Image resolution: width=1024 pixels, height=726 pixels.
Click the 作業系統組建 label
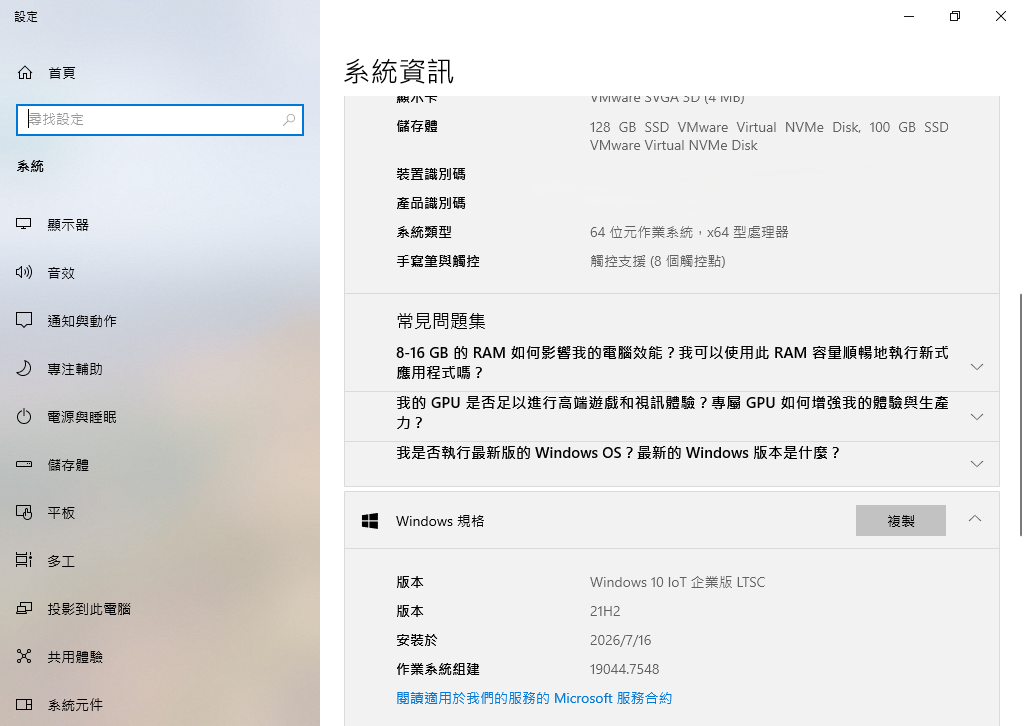coord(438,670)
